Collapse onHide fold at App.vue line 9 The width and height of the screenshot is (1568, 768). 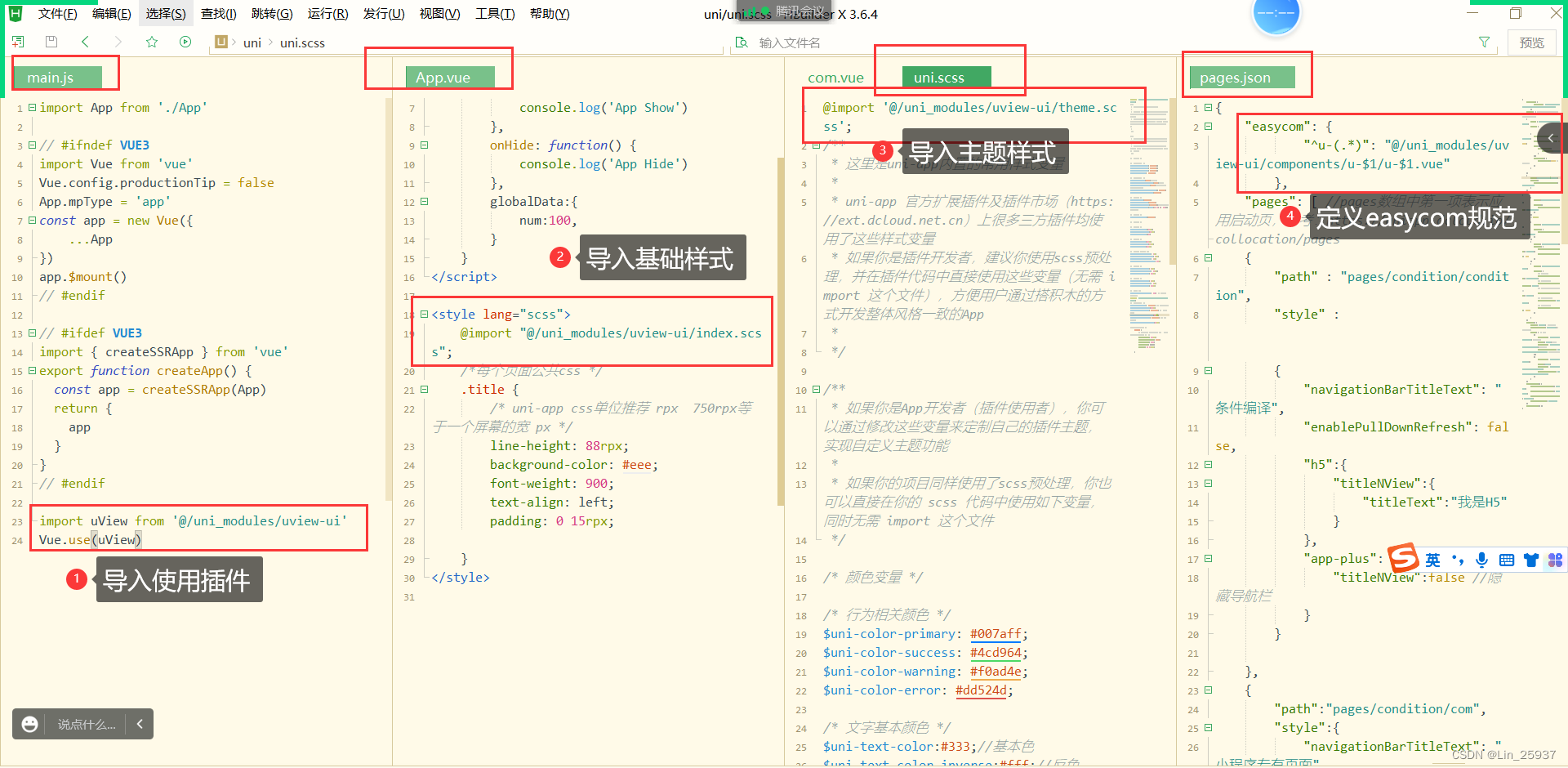click(x=424, y=145)
